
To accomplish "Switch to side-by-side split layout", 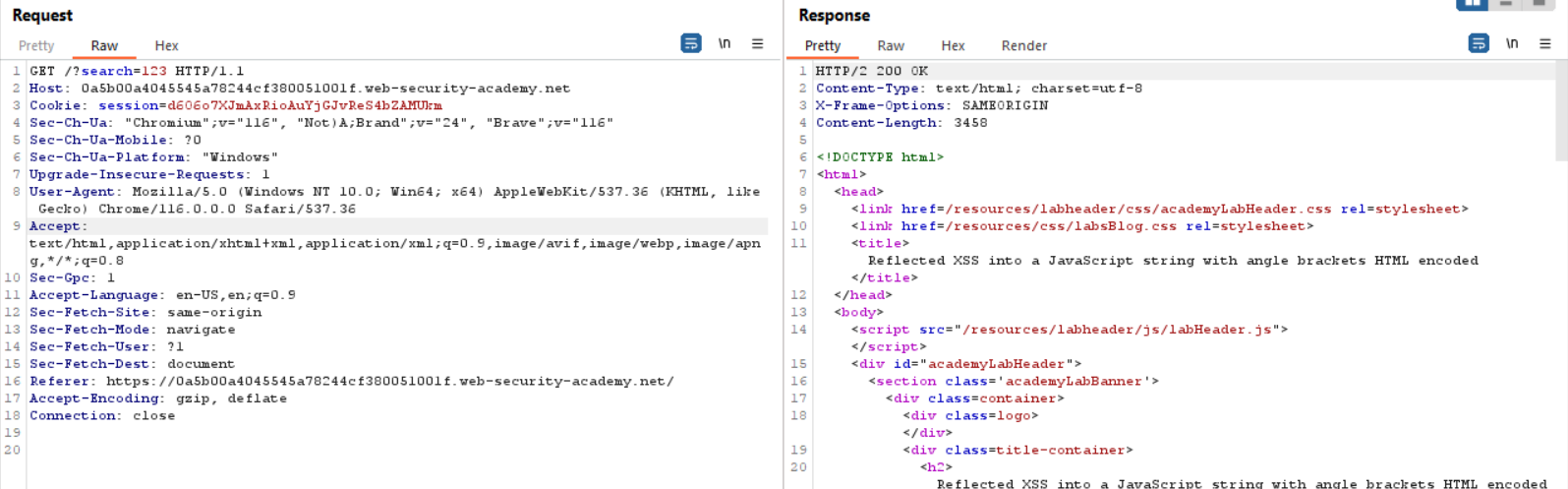I will [1472, 4].
